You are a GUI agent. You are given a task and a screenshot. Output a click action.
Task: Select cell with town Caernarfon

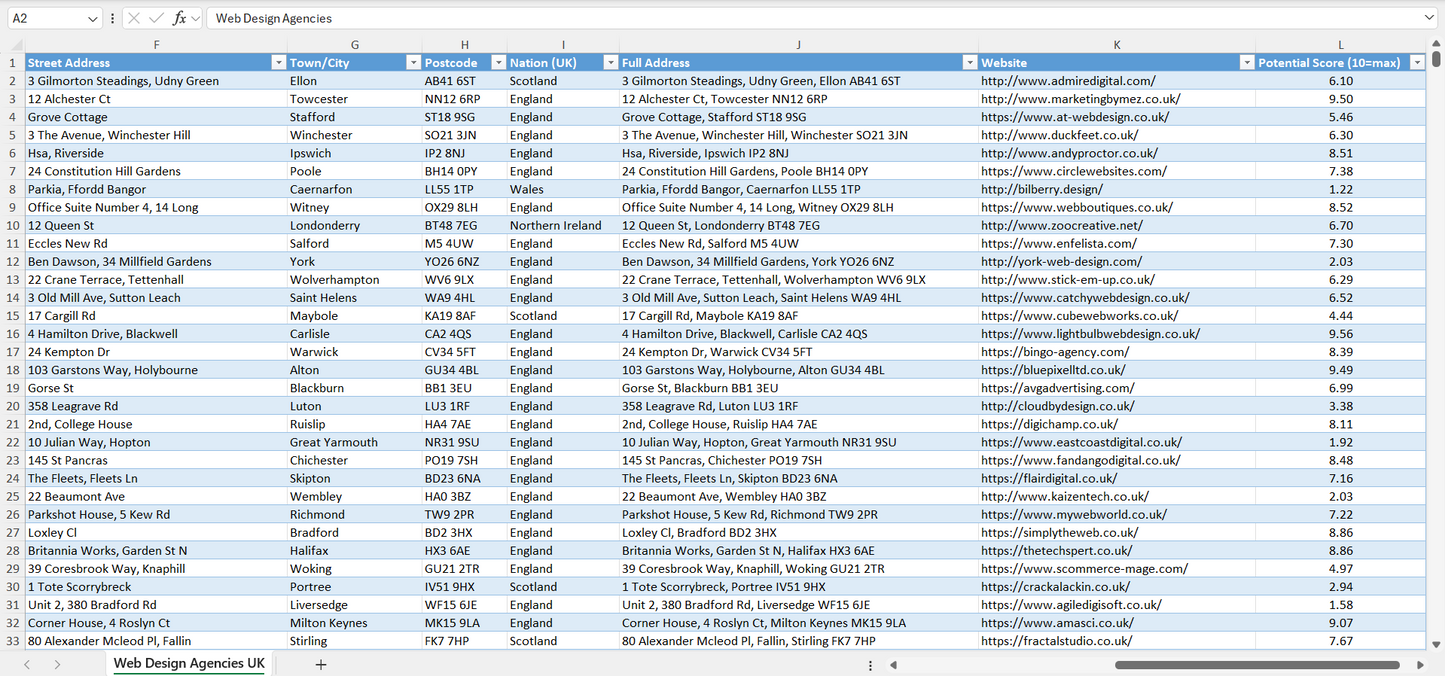[354, 189]
